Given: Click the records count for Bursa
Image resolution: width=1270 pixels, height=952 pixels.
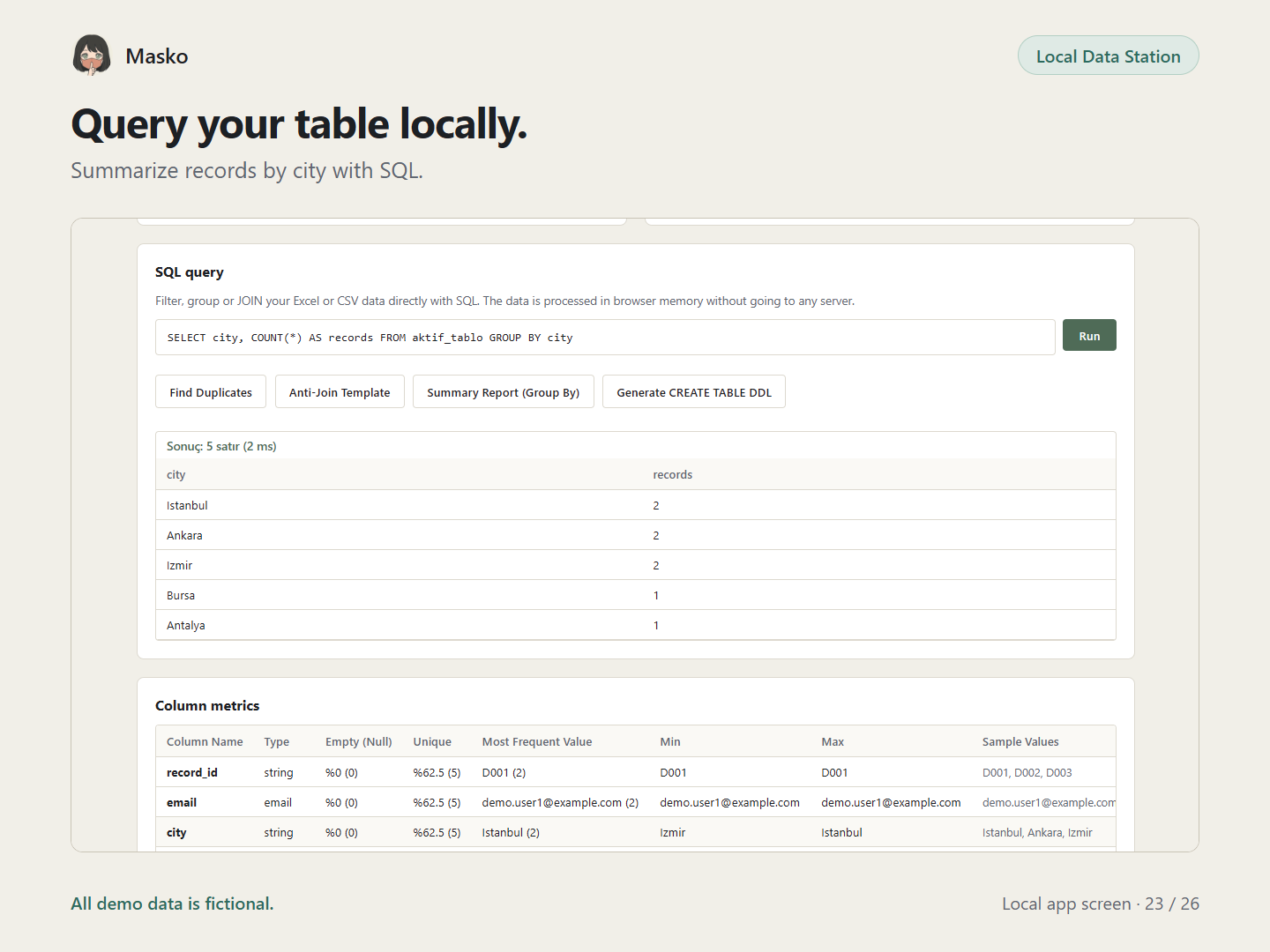Looking at the screenshot, I should pos(656,595).
